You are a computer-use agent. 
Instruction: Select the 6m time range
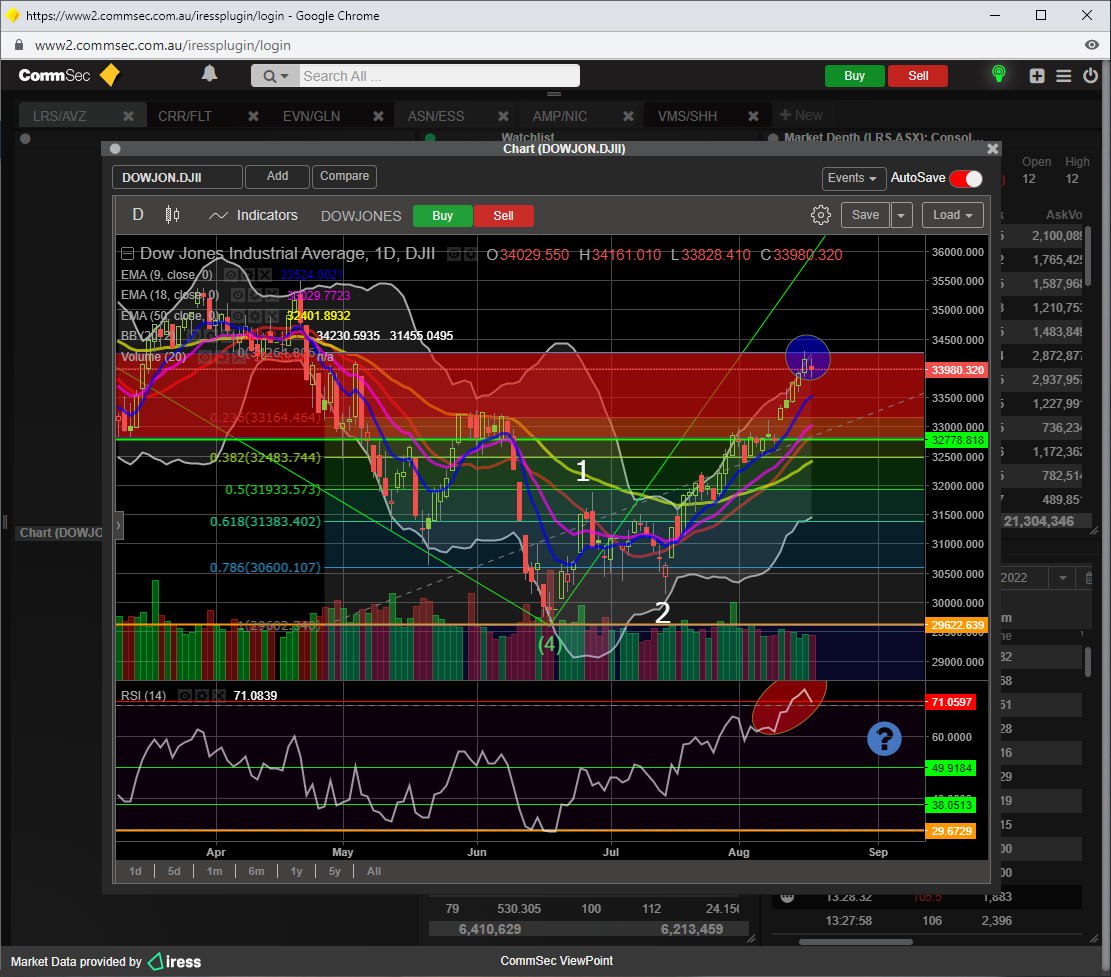click(x=256, y=871)
